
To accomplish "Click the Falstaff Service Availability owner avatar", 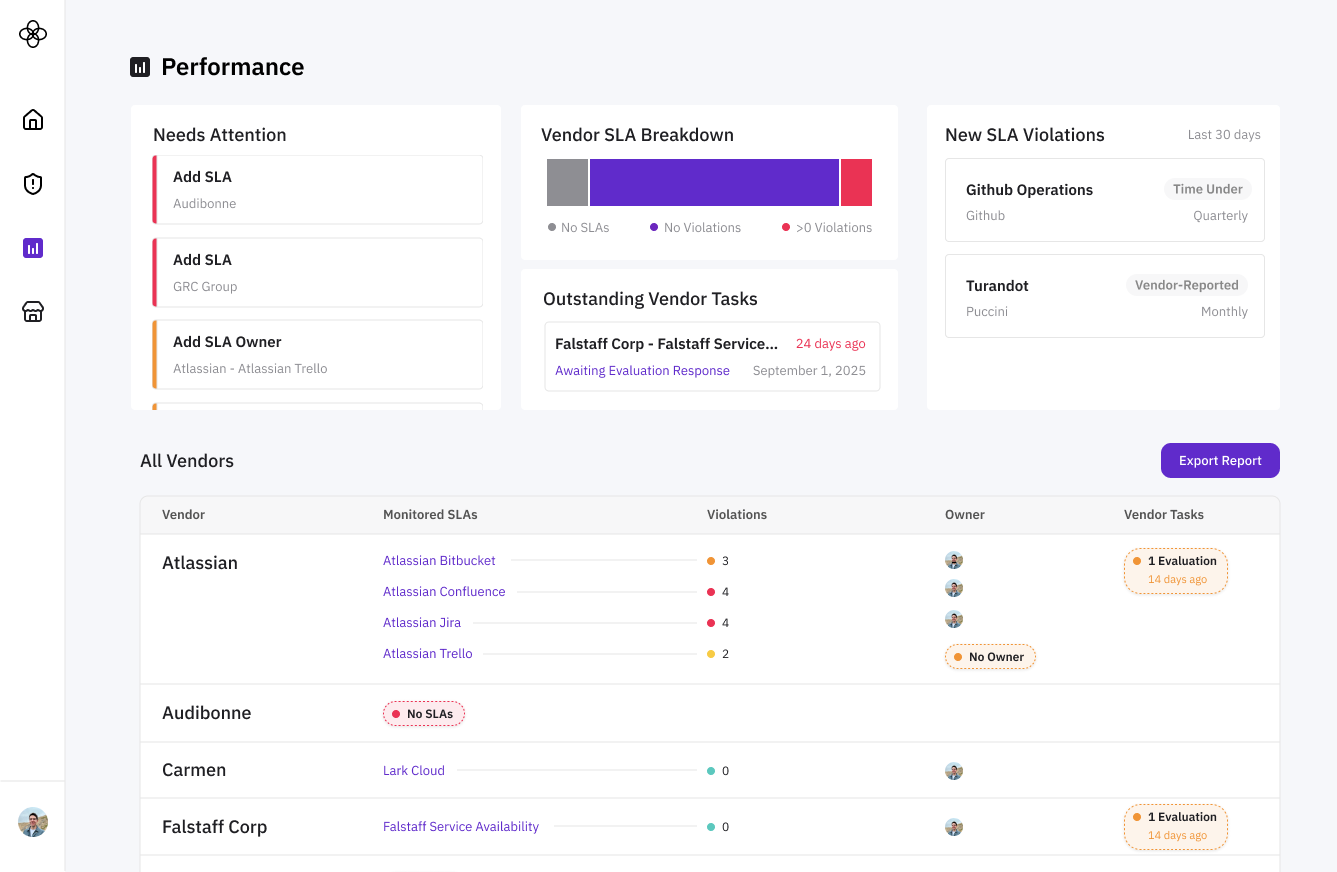I will click(x=954, y=827).
